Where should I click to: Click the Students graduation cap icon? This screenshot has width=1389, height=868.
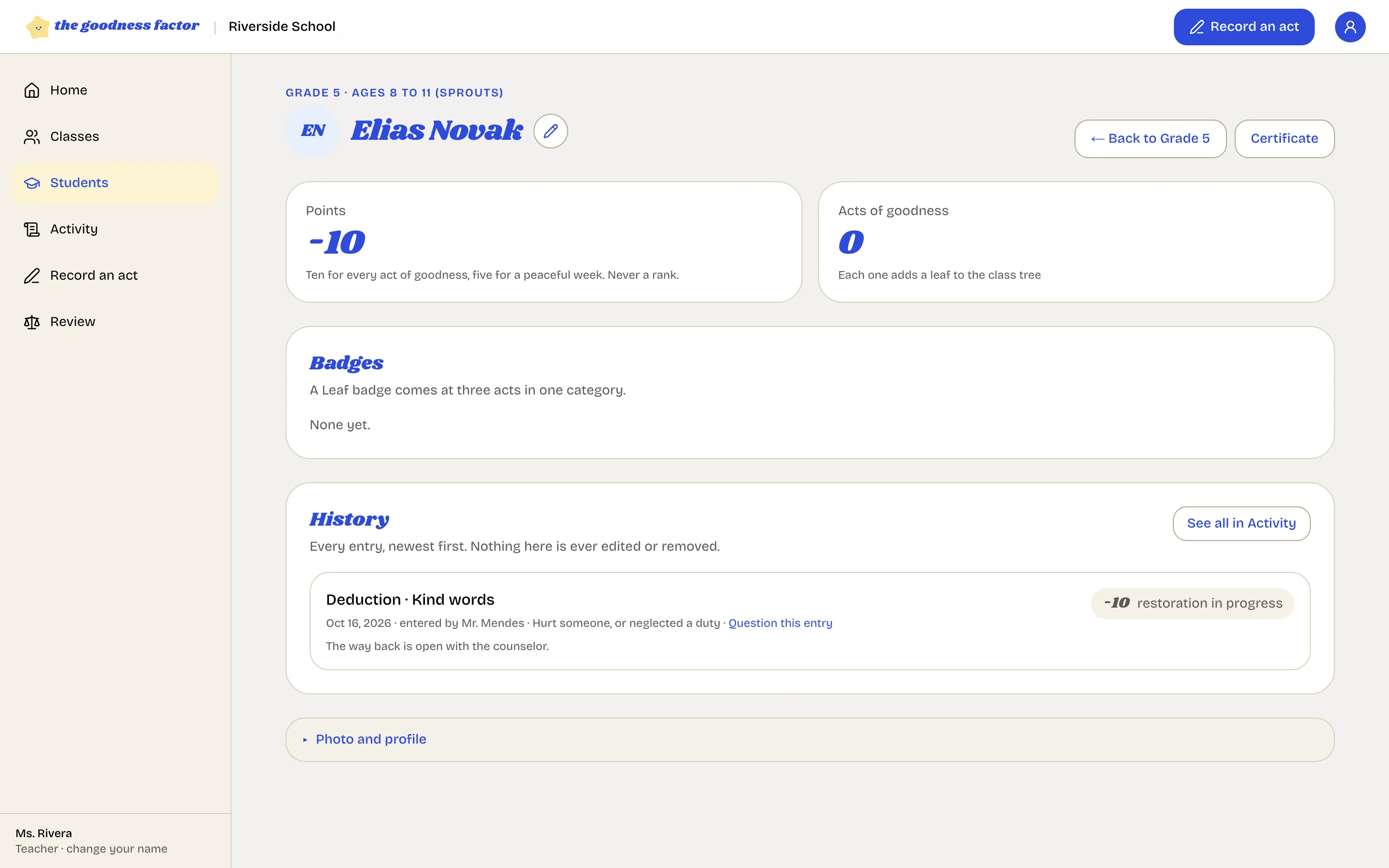coord(31,183)
